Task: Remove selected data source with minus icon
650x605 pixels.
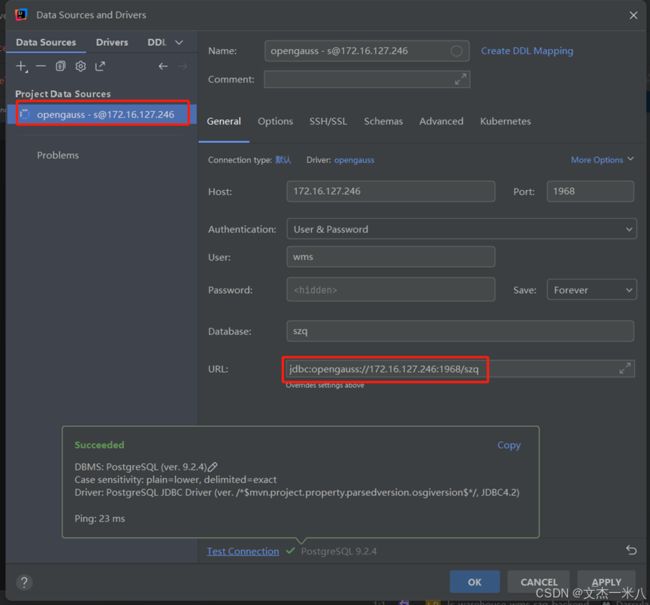Action: (x=41, y=66)
